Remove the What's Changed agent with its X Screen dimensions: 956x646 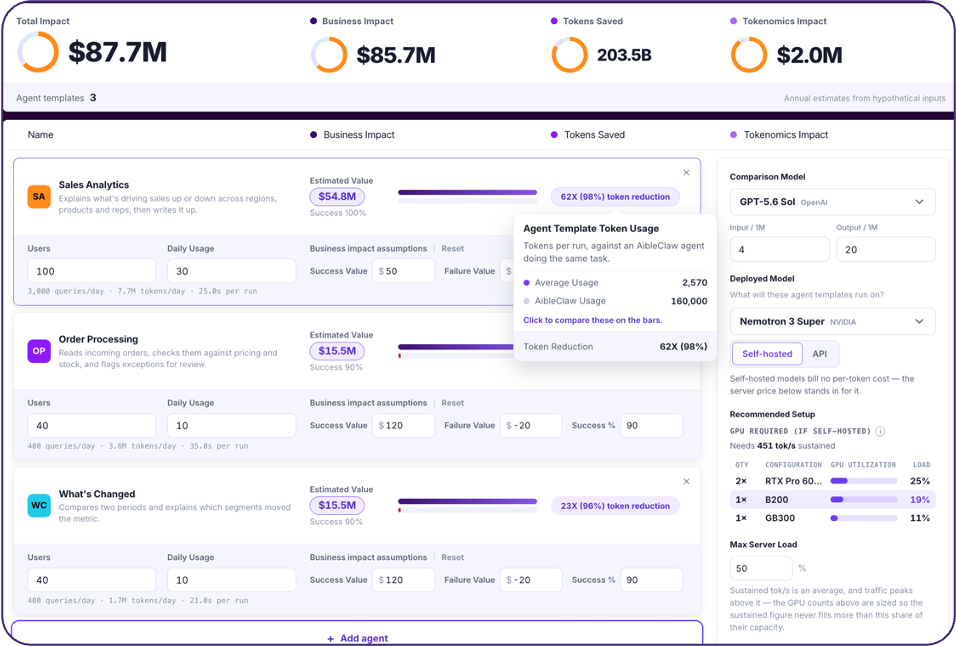687,481
